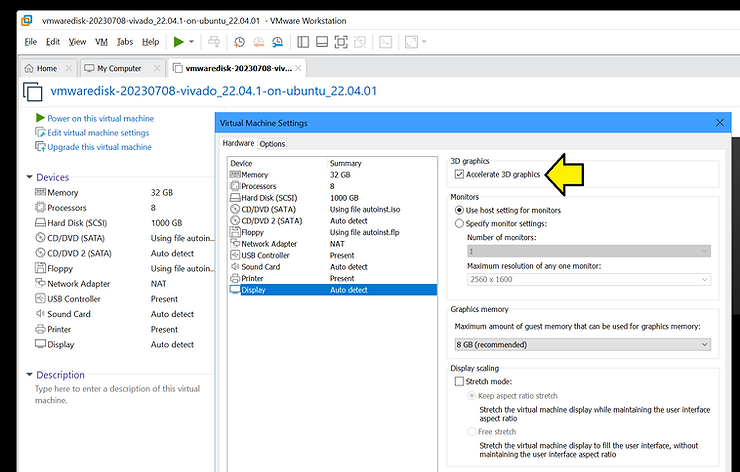The width and height of the screenshot is (740, 472).
Task: Close the Home tab
Action: click(69, 68)
